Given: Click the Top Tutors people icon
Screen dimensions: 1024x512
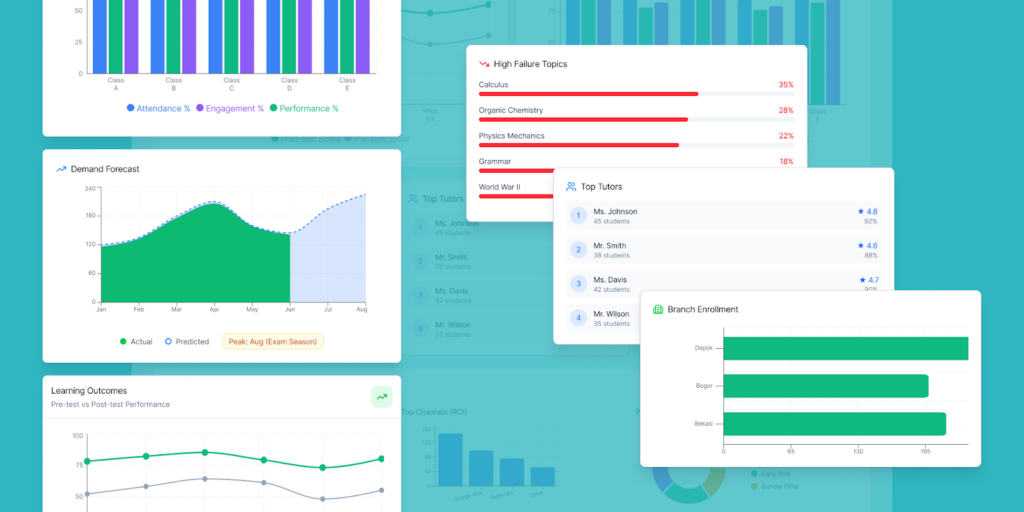Looking at the screenshot, I should [571, 187].
